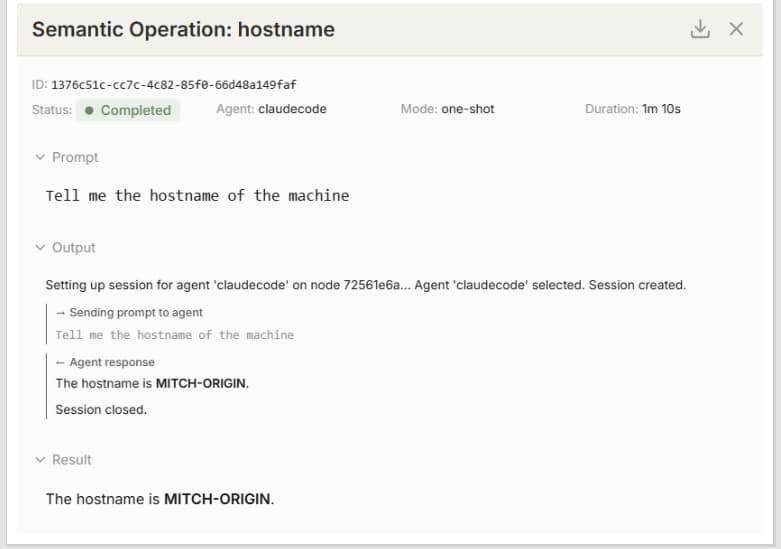The image size is (781, 549).
Task: Click the Agent claudecode value
Action: pyautogui.click(x=292, y=108)
